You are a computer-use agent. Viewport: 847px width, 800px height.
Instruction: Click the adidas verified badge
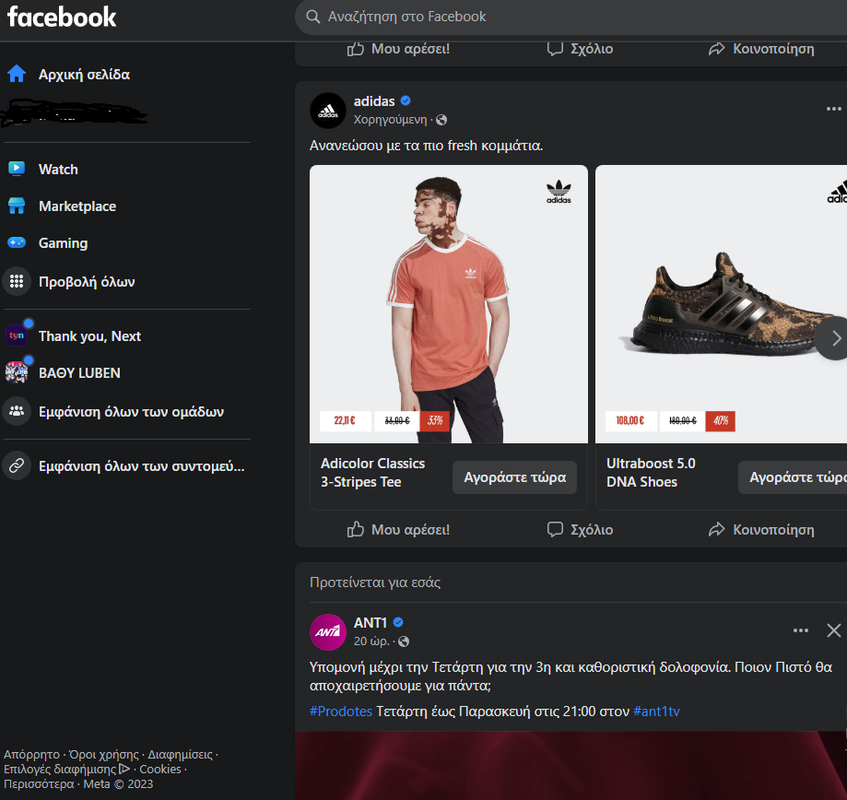(406, 100)
